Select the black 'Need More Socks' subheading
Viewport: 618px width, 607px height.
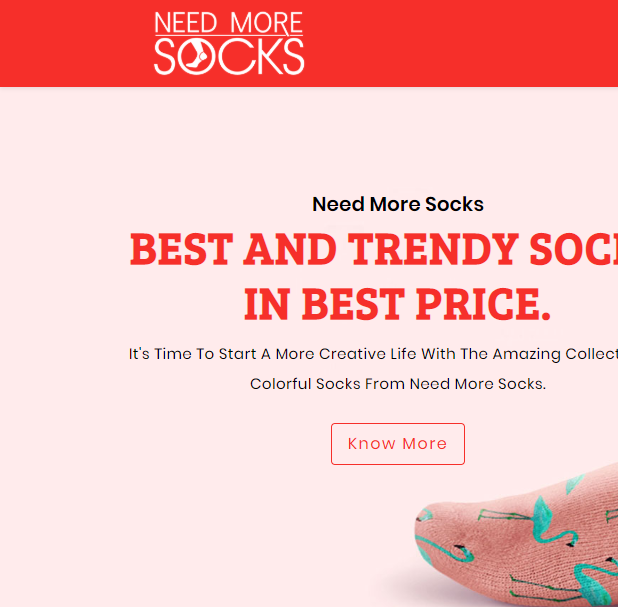[x=398, y=204]
